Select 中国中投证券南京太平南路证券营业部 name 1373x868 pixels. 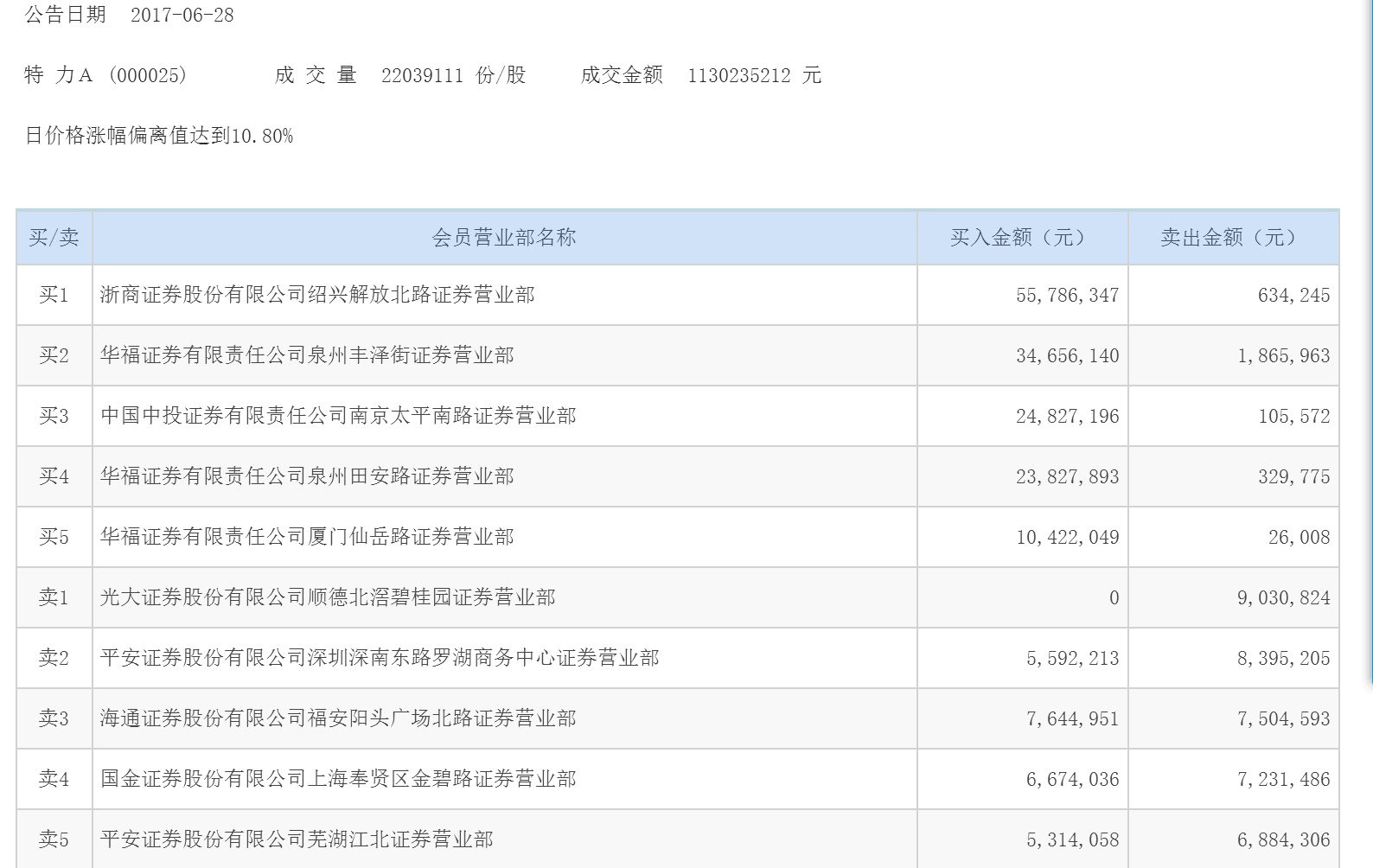pyautogui.click(x=338, y=416)
